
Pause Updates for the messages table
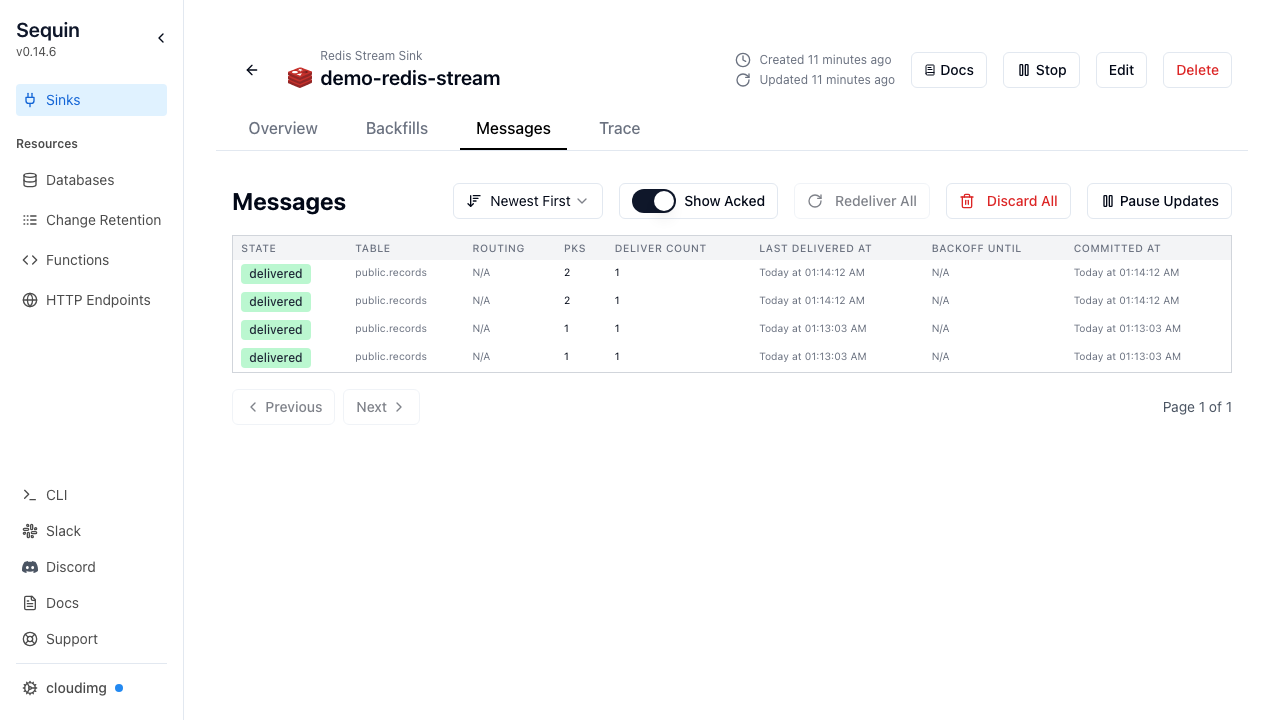click(1159, 201)
